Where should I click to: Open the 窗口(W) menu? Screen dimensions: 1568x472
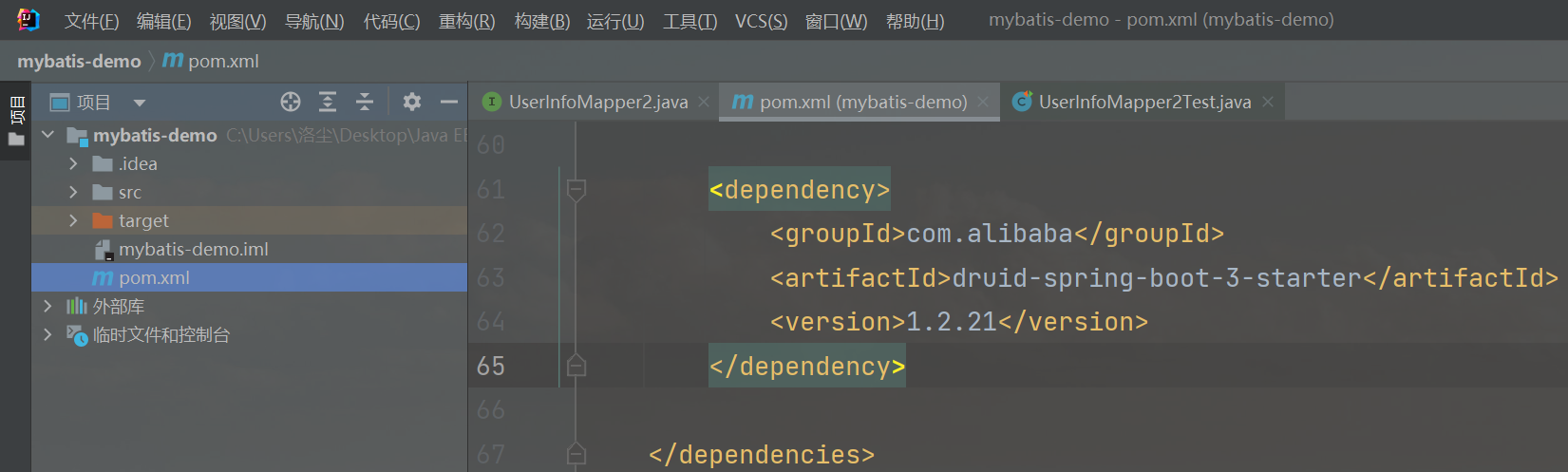(x=836, y=21)
